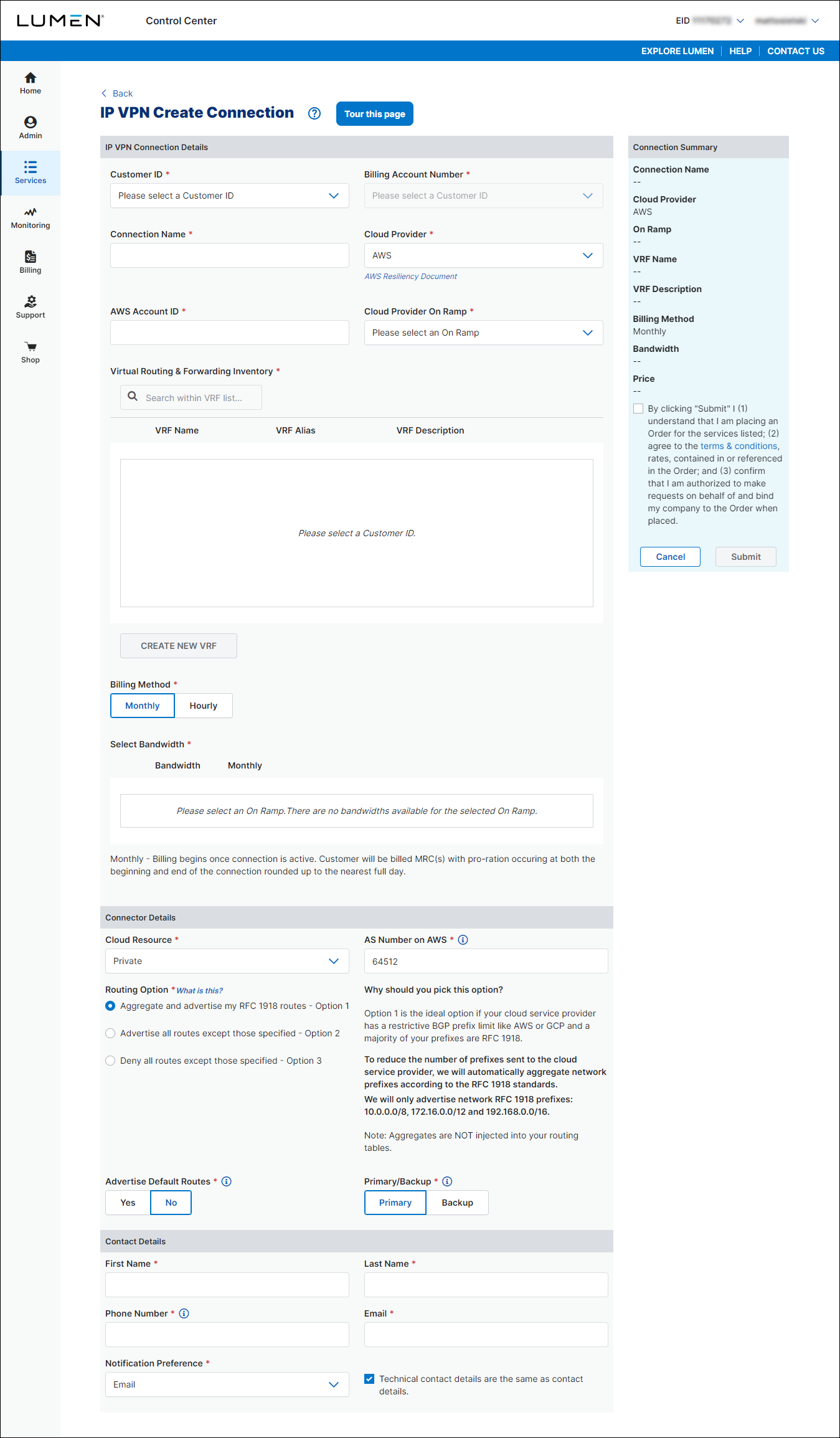840x1438 pixels.
Task: Open the Billing Account Number dropdown
Action: [x=484, y=196]
